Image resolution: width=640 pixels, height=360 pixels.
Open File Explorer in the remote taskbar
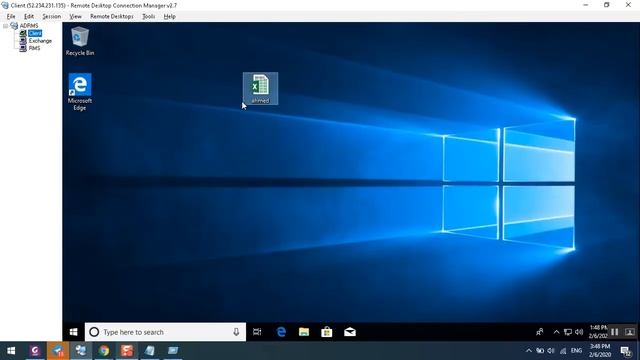(x=304, y=332)
